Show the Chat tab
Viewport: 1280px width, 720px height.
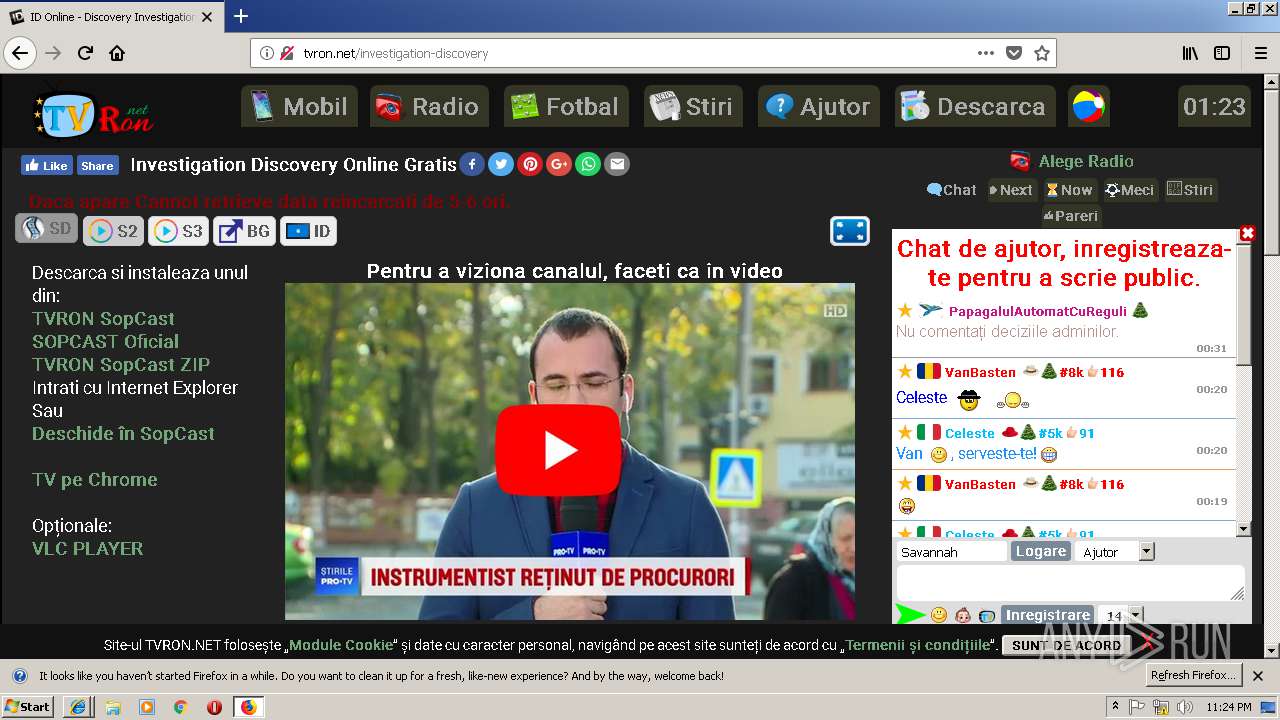951,190
